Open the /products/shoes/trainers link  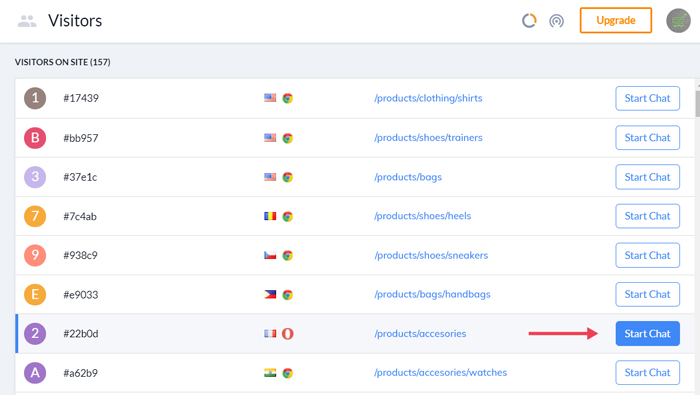(x=428, y=137)
